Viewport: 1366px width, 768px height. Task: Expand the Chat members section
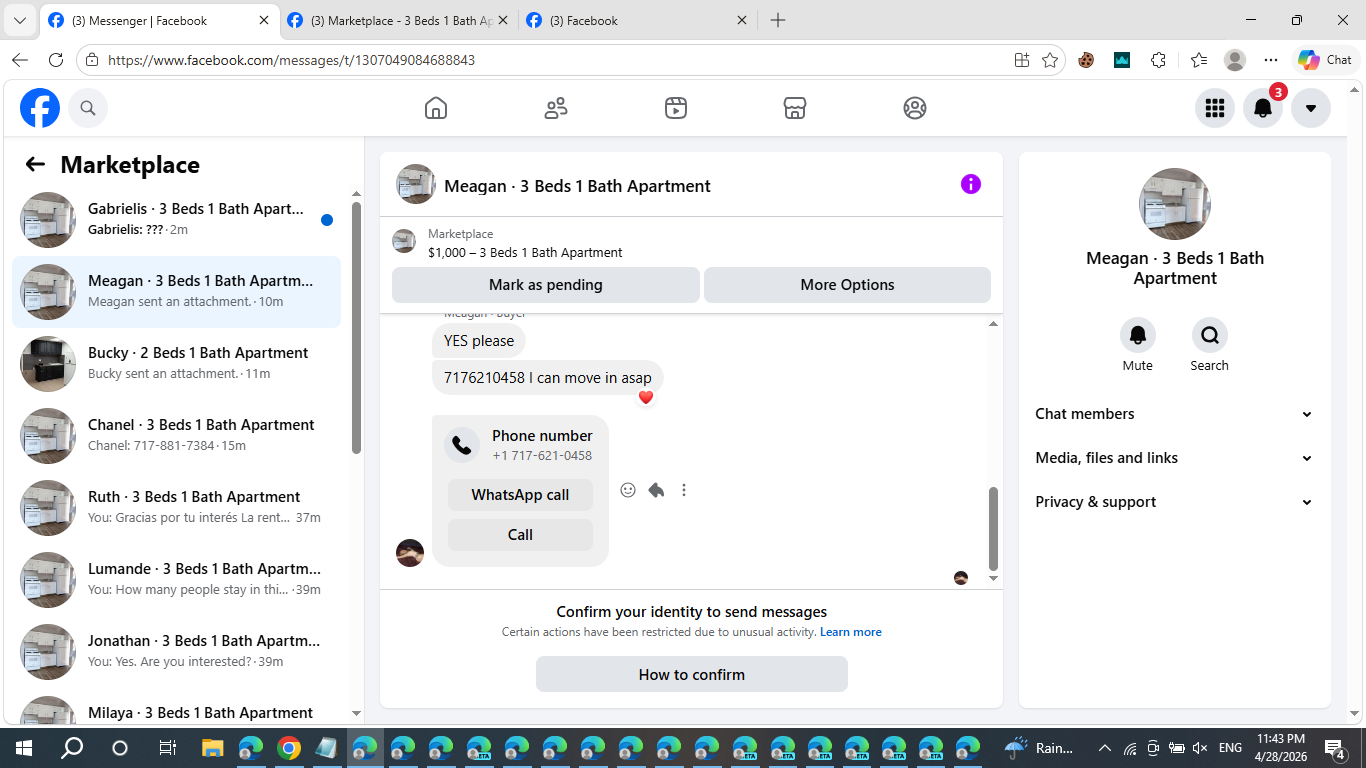(1175, 414)
